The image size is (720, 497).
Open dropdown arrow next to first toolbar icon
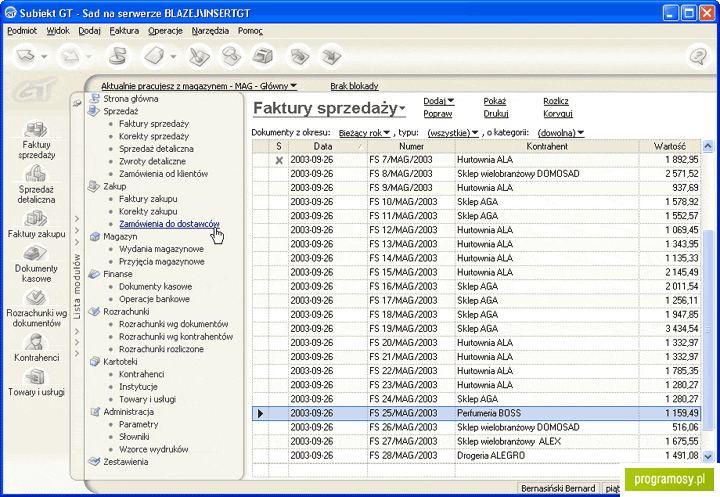(44, 57)
